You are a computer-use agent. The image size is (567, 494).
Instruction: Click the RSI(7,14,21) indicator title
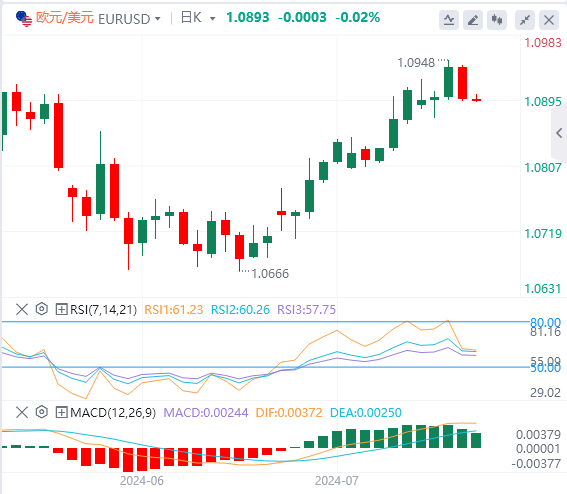[103, 310]
